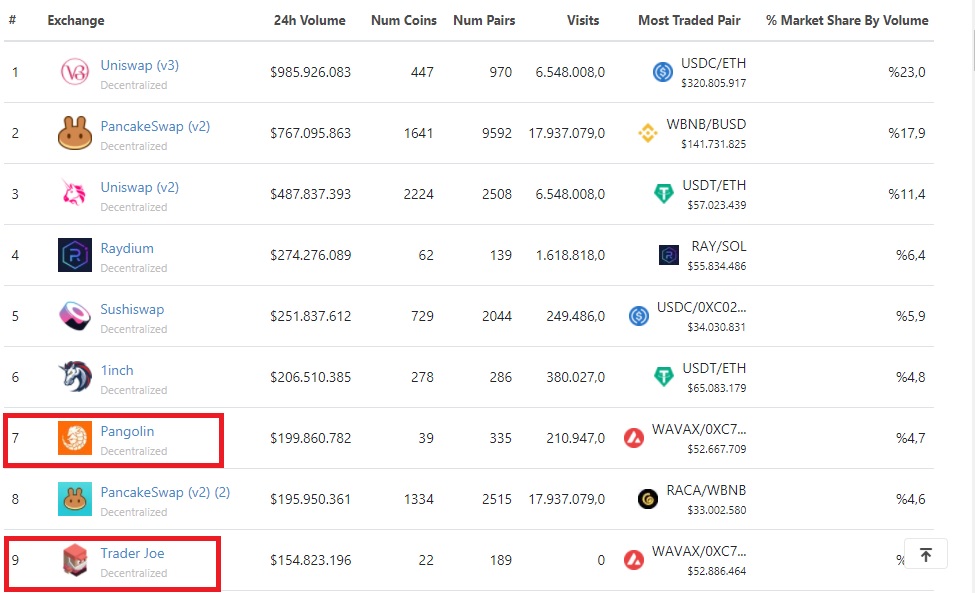This screenshot has height=593, width=975.
Task: Click the 2224 coins count for Uniswap (v2)
Action: [418, 194]
